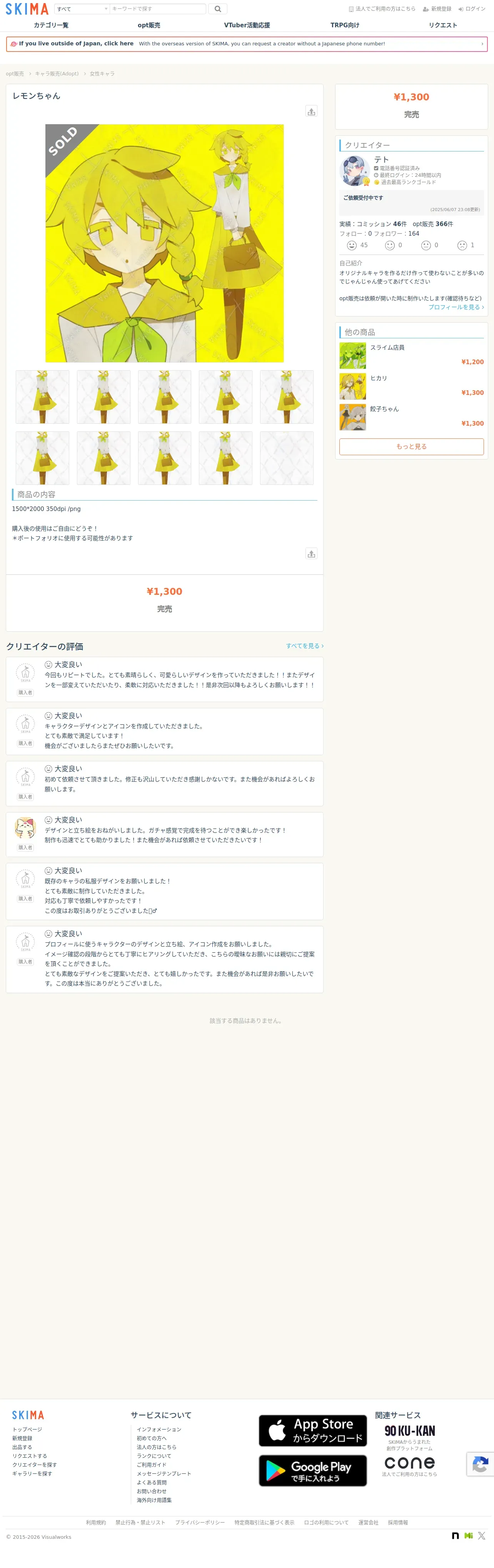Click the SKIMA logo in the footer
The height and width of the screenshot is (1568, 494).
point(28,1415)
